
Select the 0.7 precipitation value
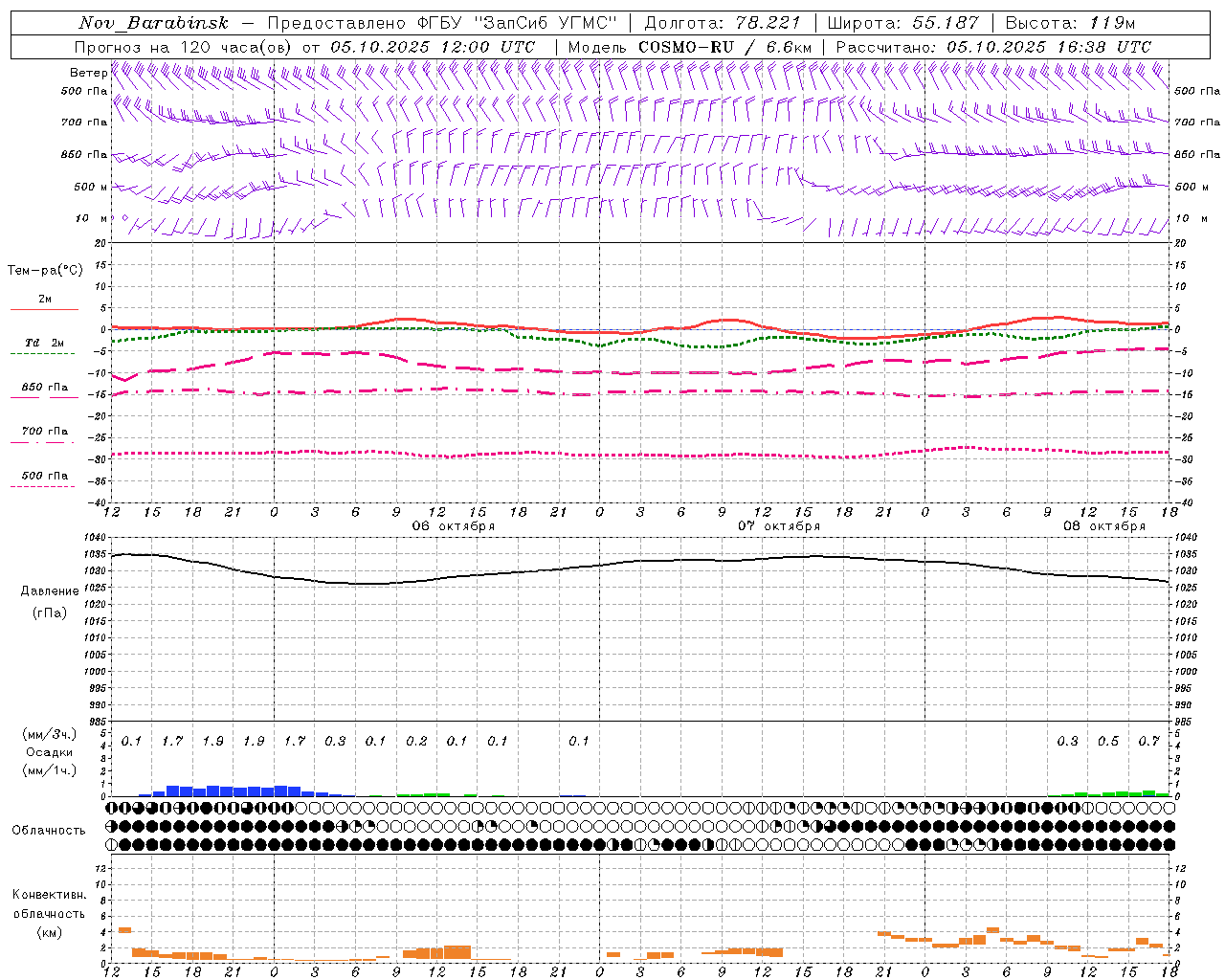(x=1148, y=741)
